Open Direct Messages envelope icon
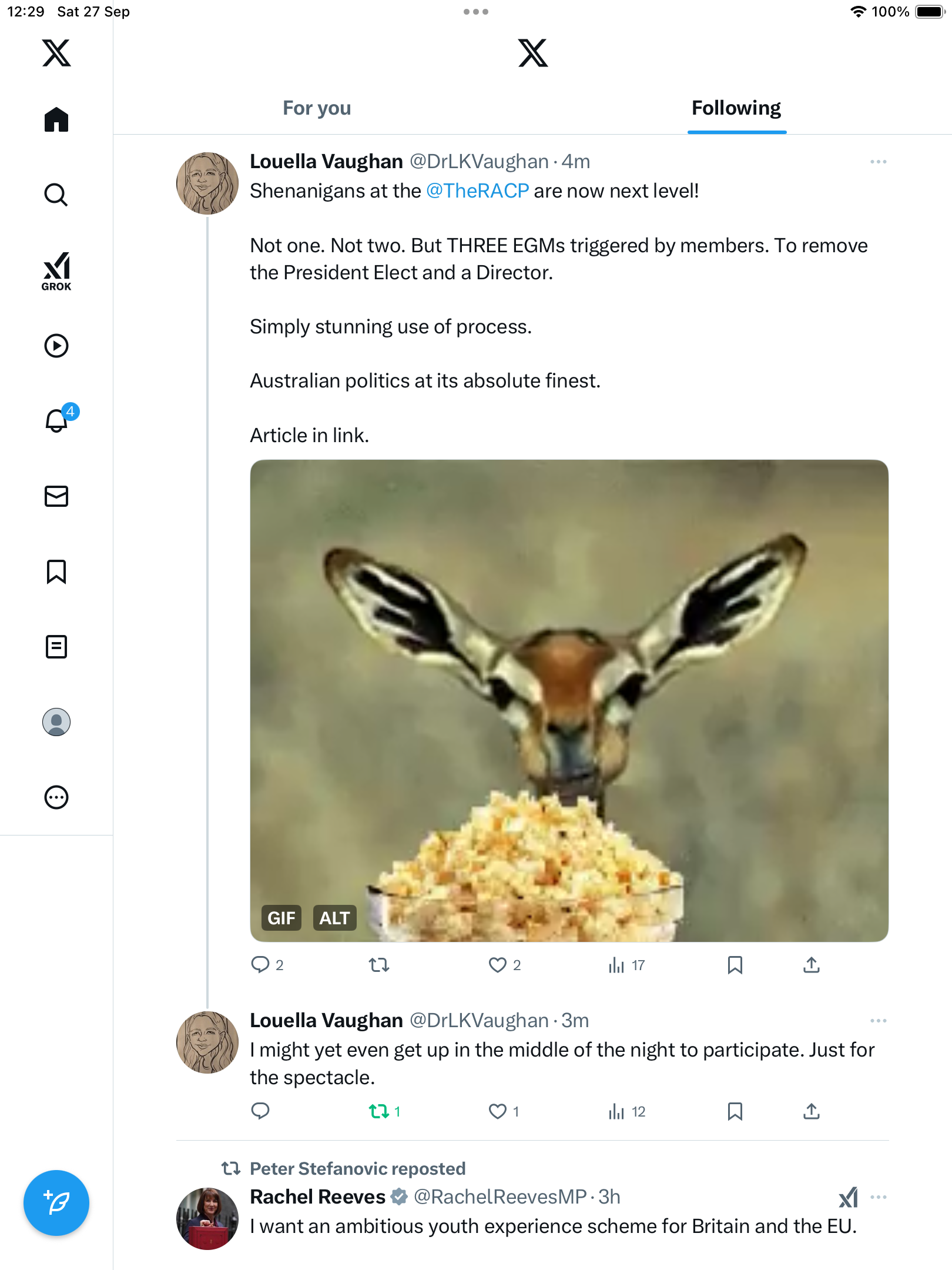 coord(56,496)
